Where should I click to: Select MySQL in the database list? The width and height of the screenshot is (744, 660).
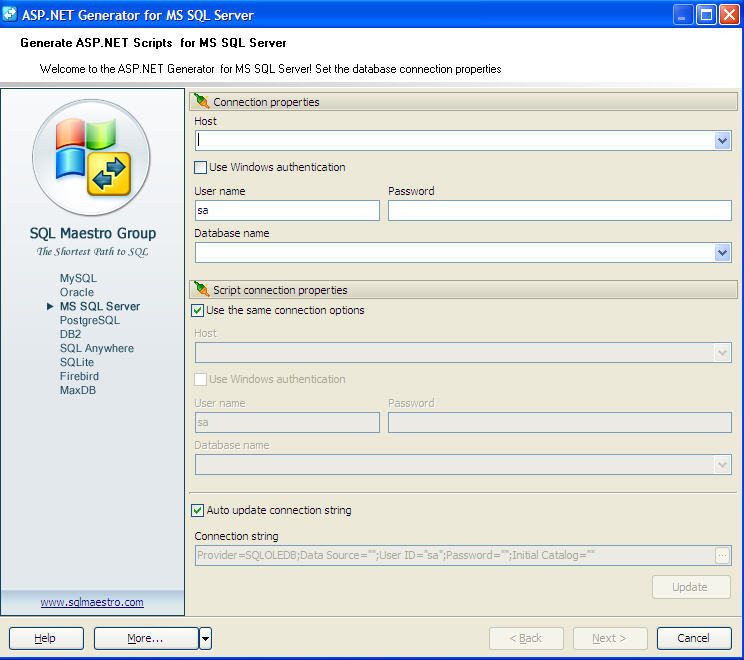[78, 279]
